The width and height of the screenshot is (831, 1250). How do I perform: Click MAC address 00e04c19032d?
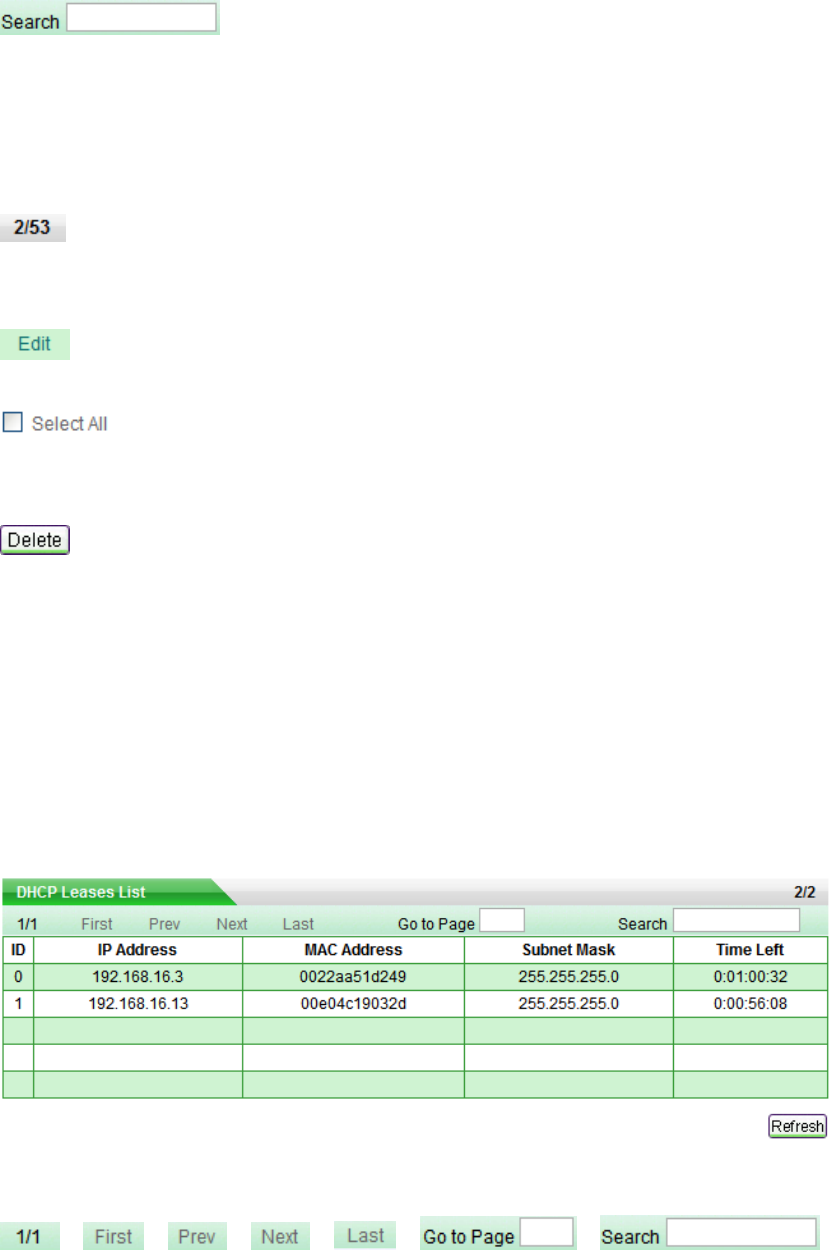click(x=353, y=1003)
